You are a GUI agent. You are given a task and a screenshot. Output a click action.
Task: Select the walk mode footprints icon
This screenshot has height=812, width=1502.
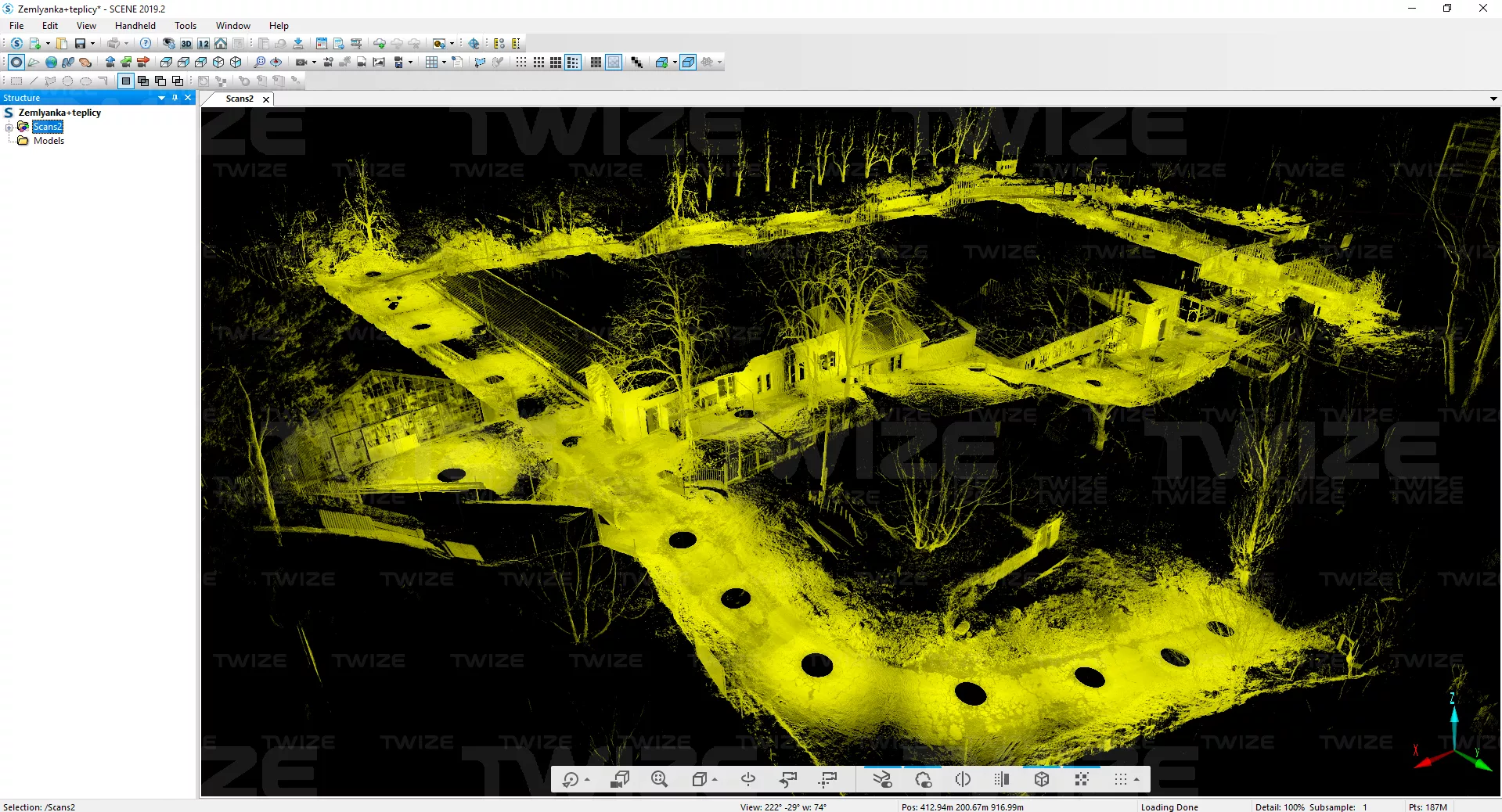point(68,63)
